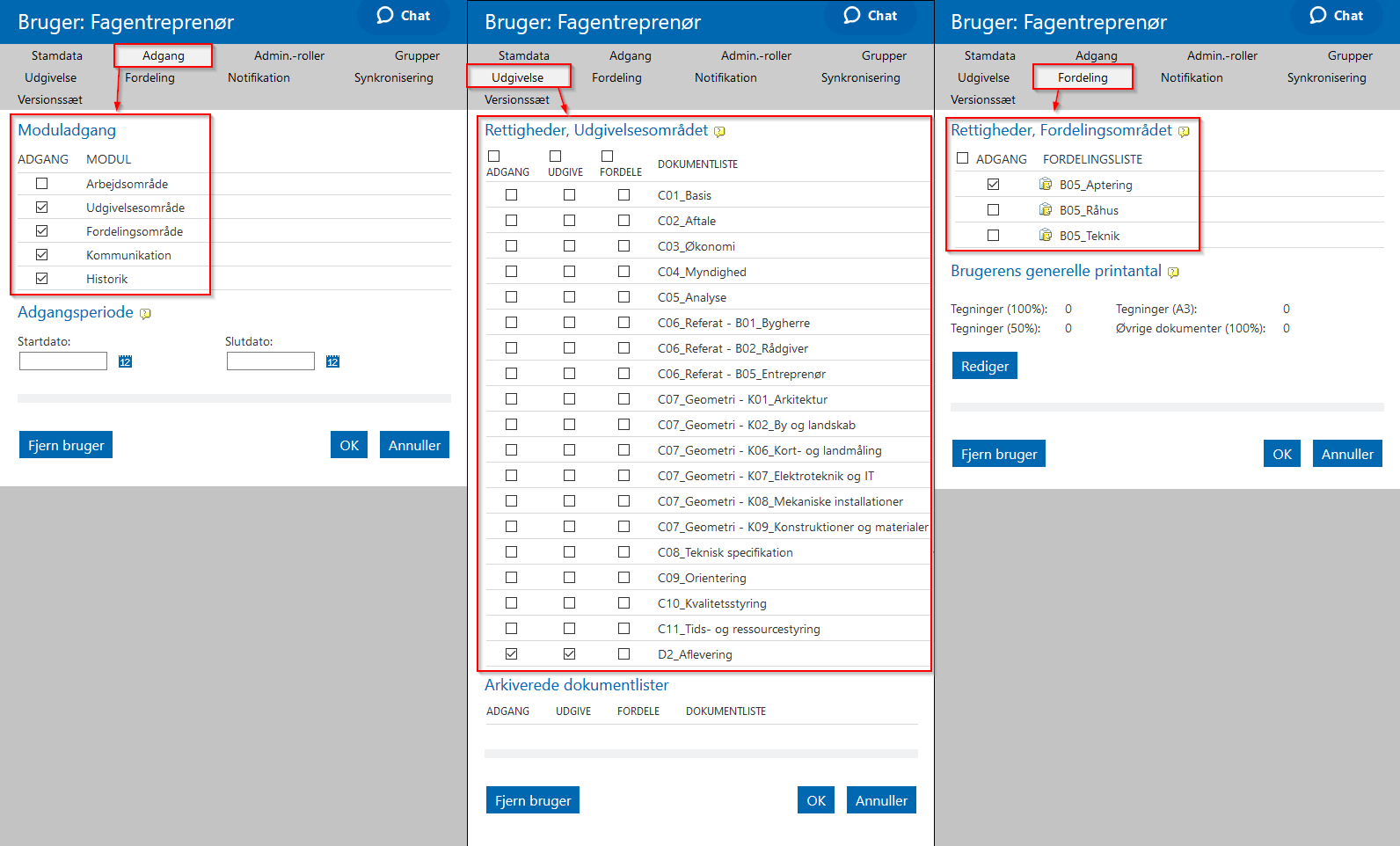Show help for Brugerens generelle printantal

tap(1173, 273)
